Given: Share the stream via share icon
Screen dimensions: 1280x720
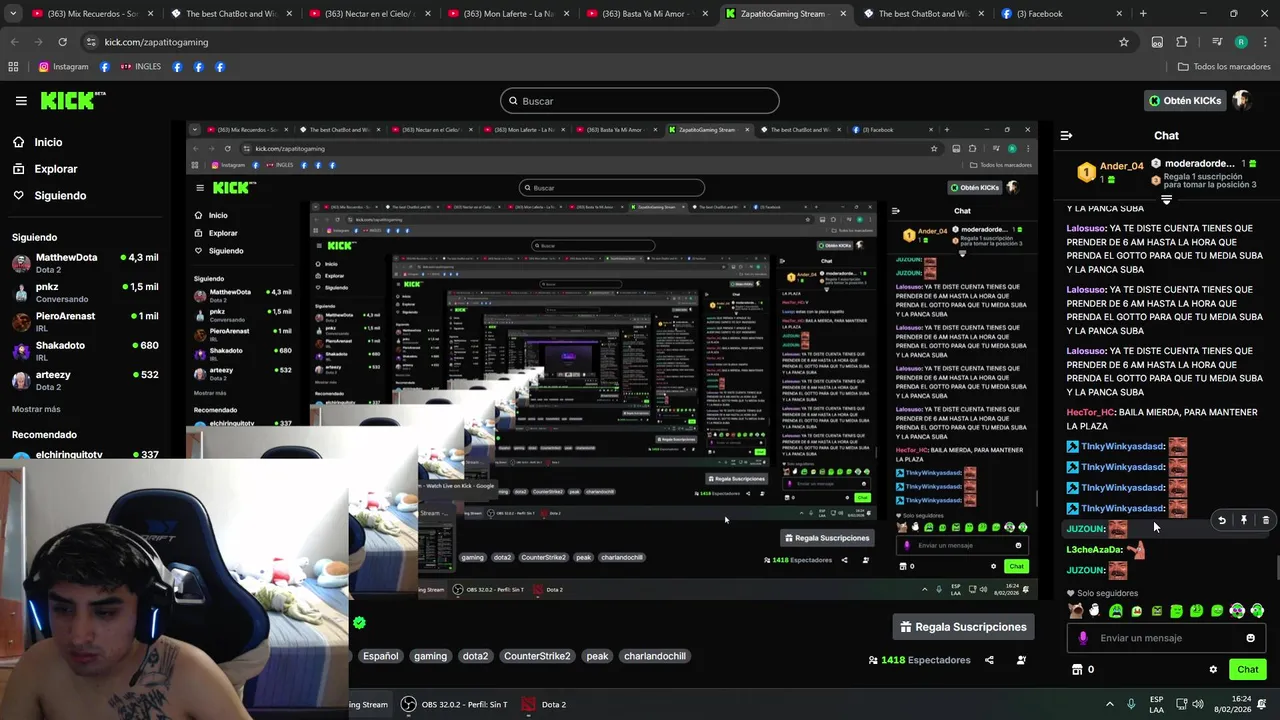Looking at the screenshot, I should [x=989, y=660].
